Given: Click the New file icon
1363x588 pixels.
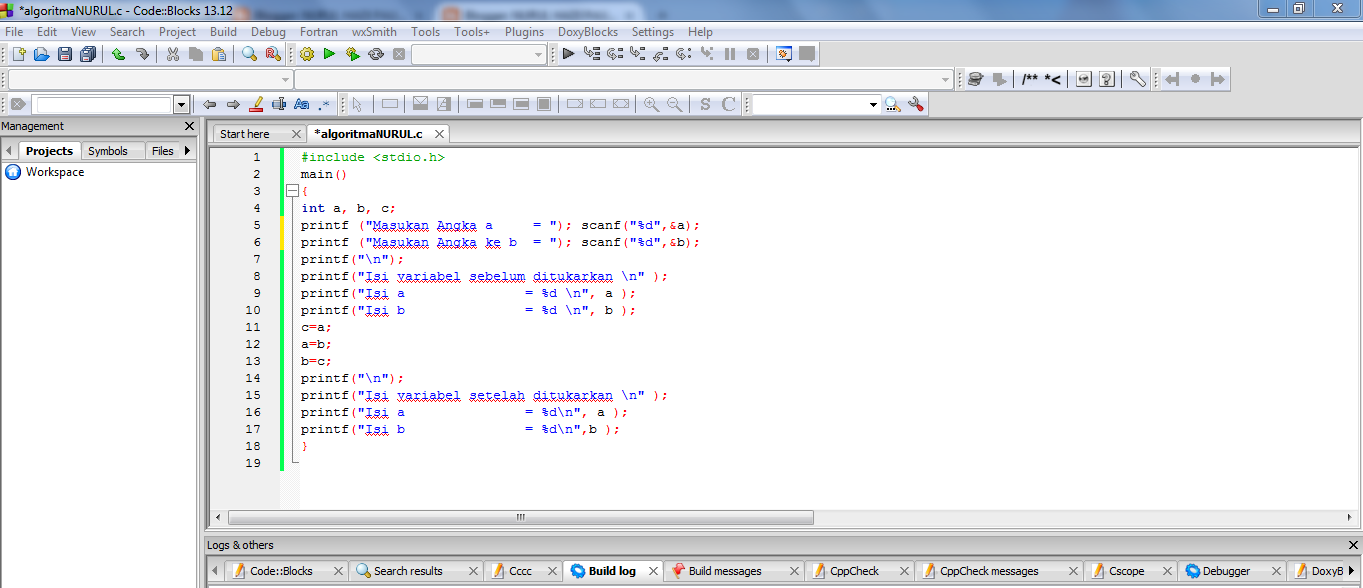Looking at the screenshot, I should coord(19,54).
